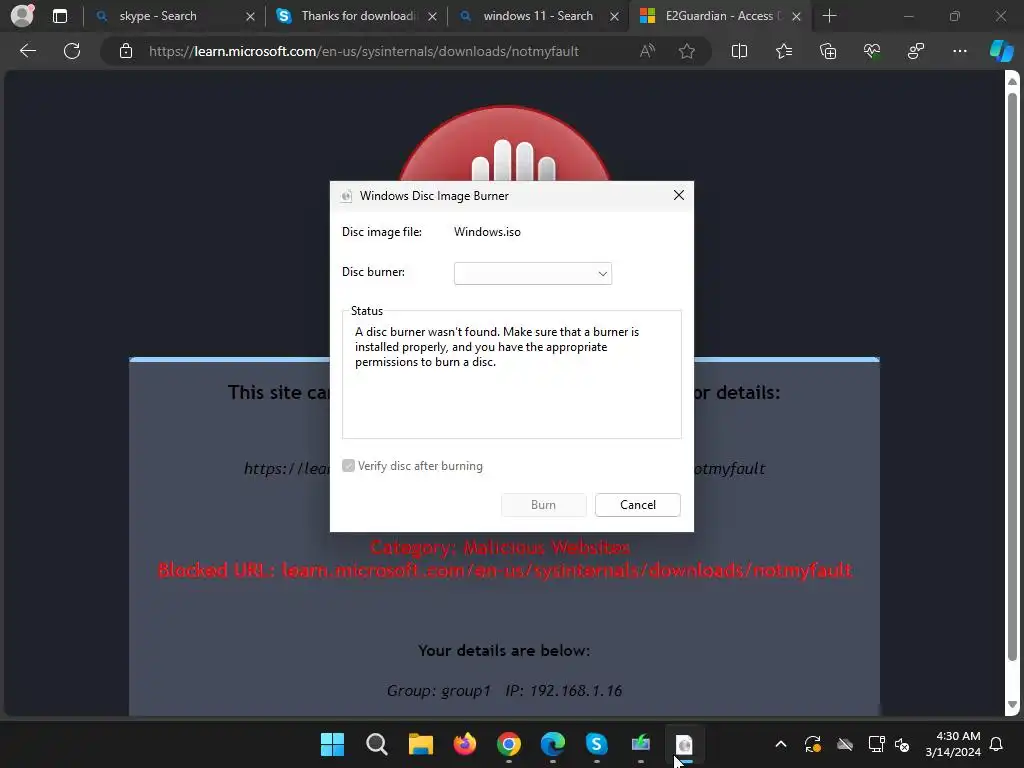
Task: Click the 'A disc burner wasn't found' status message
Action: point(497,347)
